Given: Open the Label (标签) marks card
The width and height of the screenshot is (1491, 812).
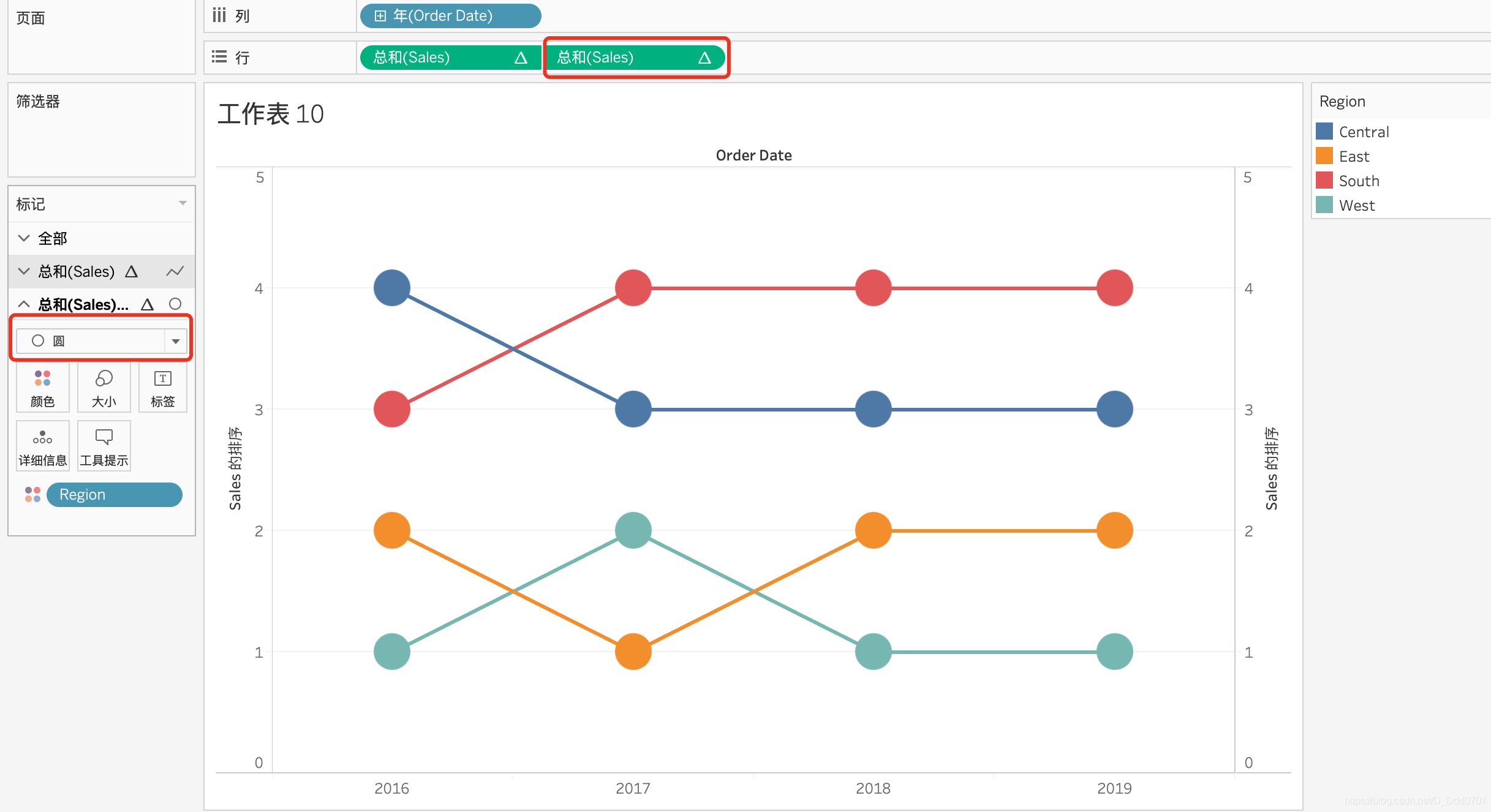Looking at the screenshot, I should [x=162, y=388].
